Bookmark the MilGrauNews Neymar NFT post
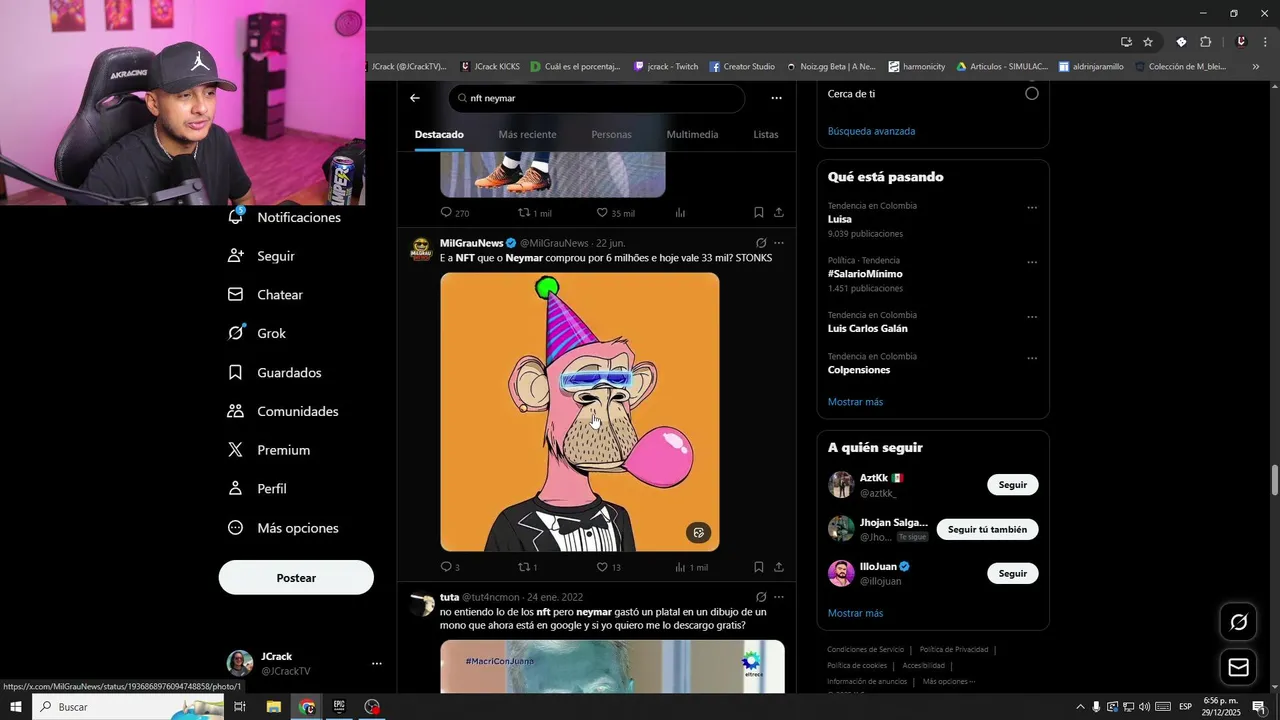 [x=759, y=567]
